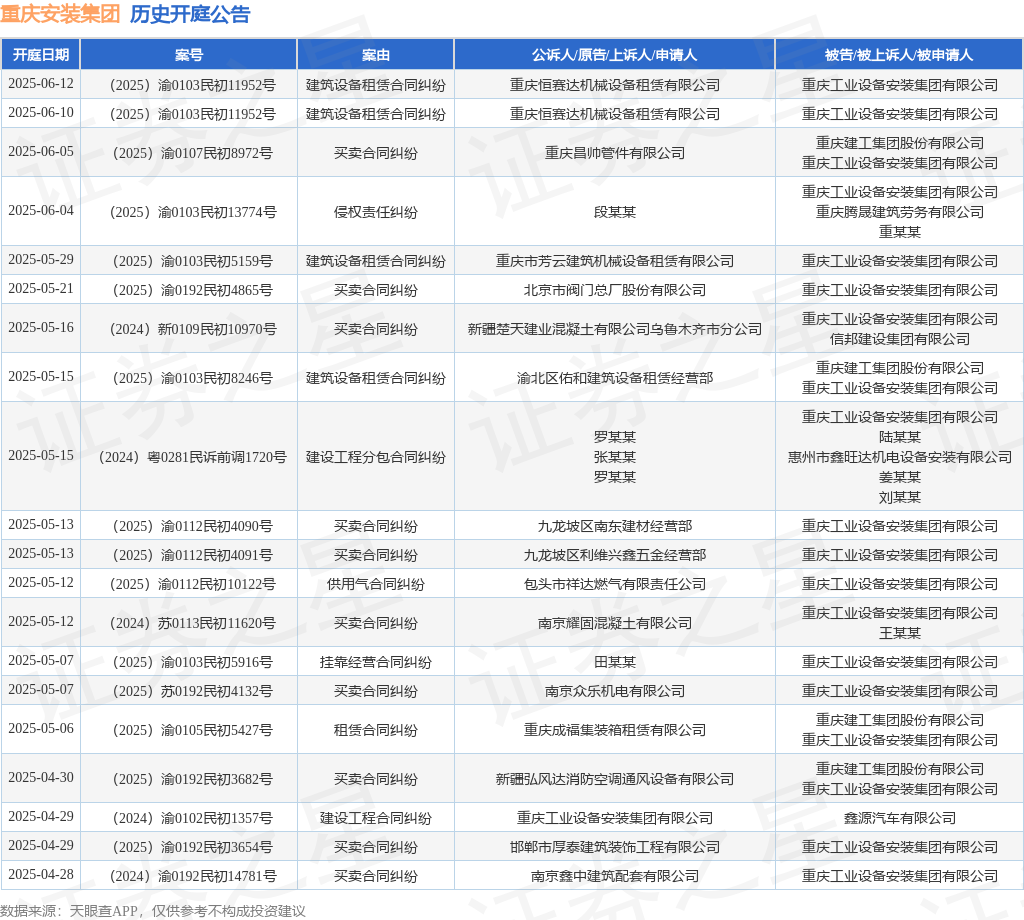Click plaintiff 新疆弘风达消防空调通风设备有限公司

coord(615,778)
